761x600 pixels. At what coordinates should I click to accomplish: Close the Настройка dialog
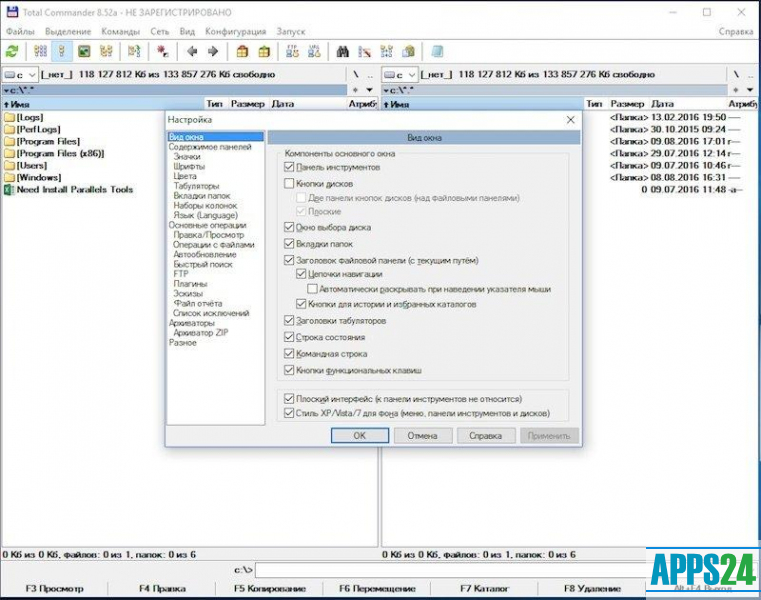pyautogui.click(x=571, y=120)
